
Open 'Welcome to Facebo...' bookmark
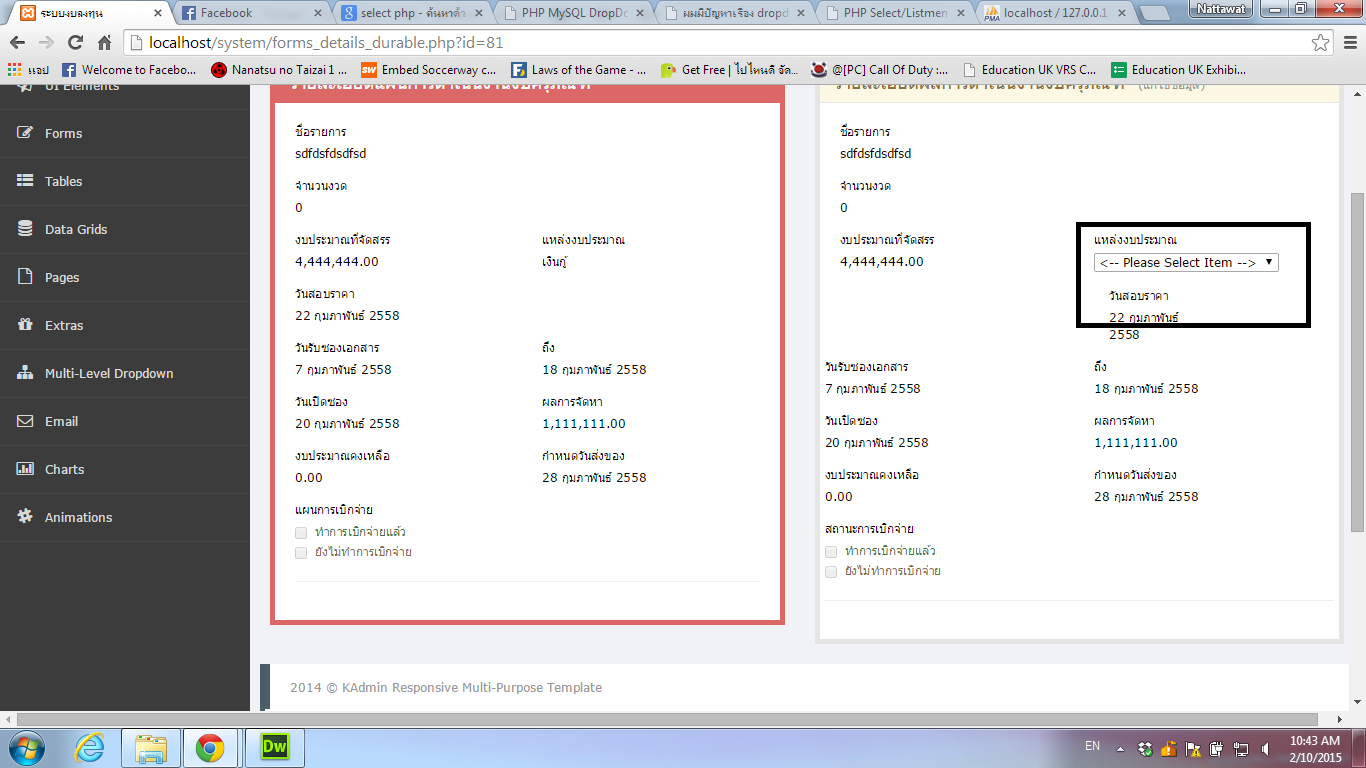pyautogui.click(x=129, y=70)
